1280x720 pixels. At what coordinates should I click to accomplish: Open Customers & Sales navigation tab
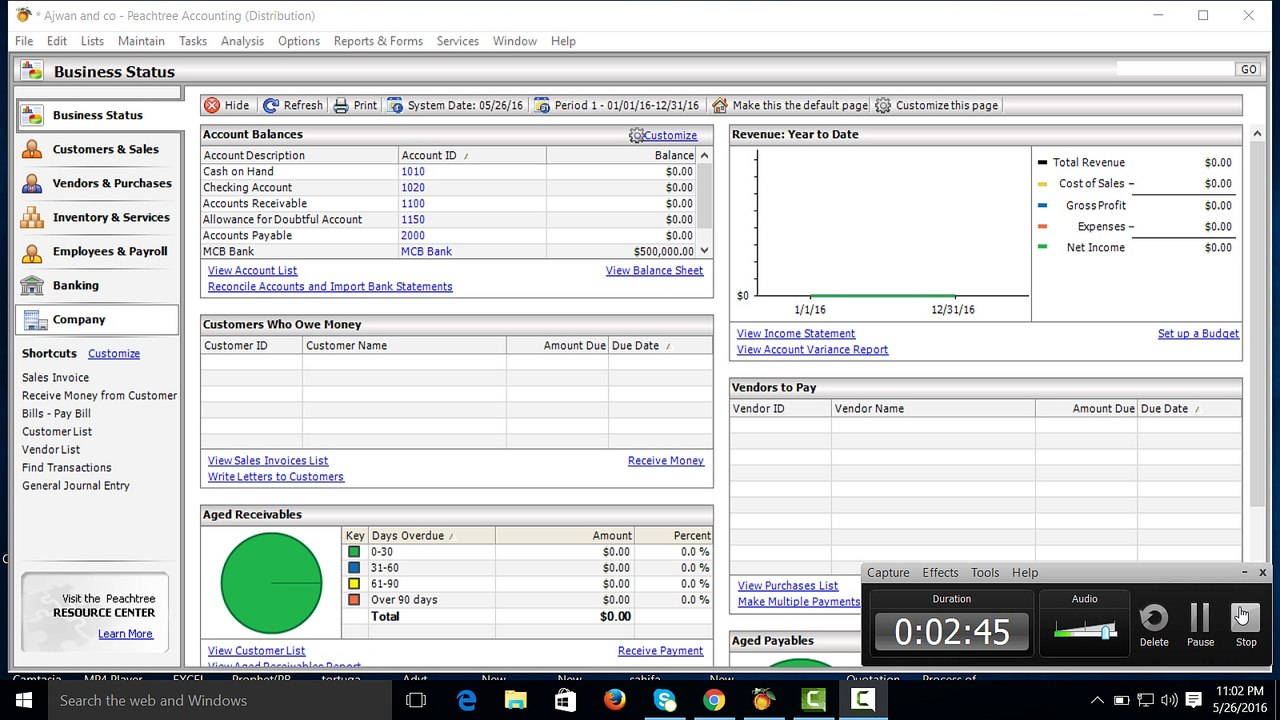point(98,149)
